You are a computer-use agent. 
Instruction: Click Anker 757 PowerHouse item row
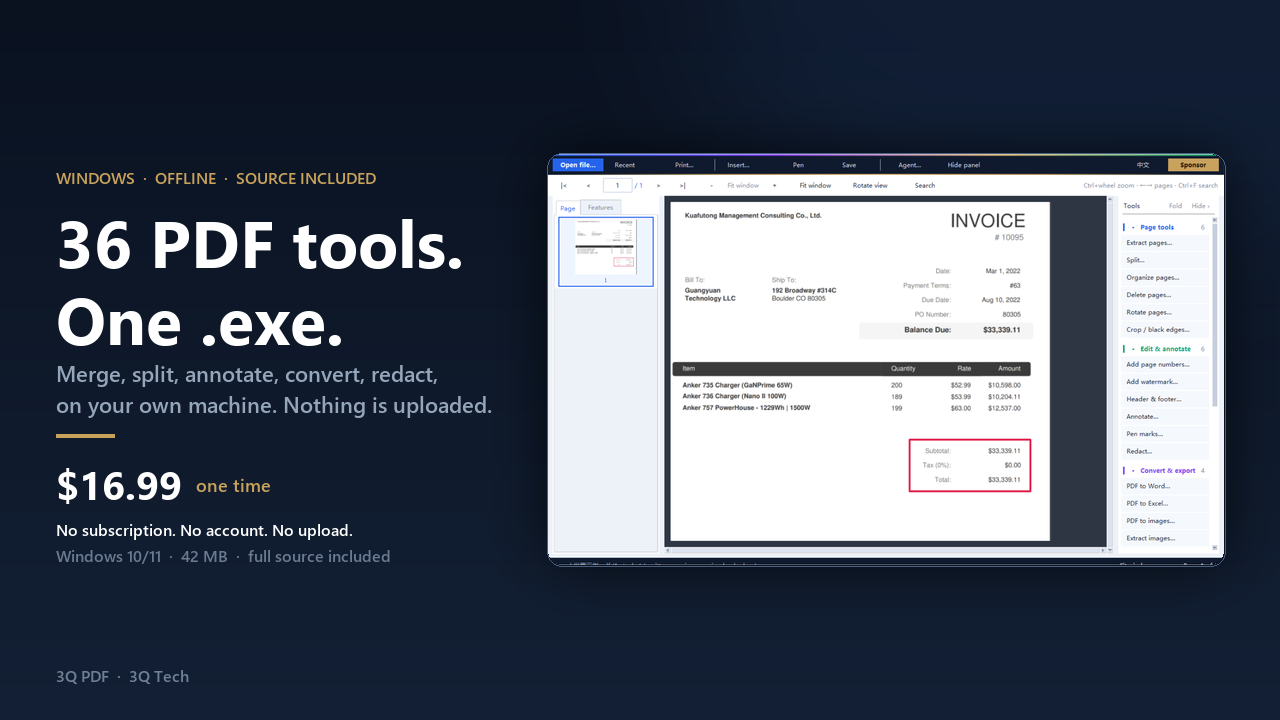(851, 408)
